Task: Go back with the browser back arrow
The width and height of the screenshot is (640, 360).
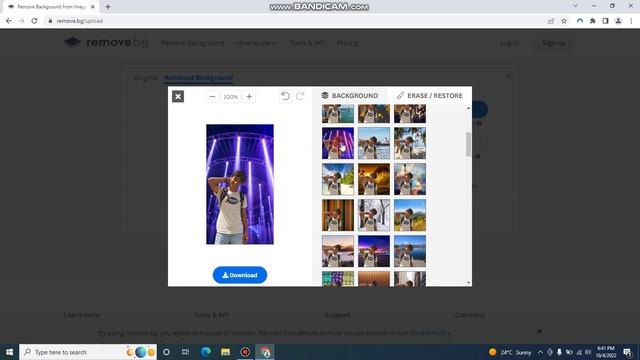Action: point(9,21)
